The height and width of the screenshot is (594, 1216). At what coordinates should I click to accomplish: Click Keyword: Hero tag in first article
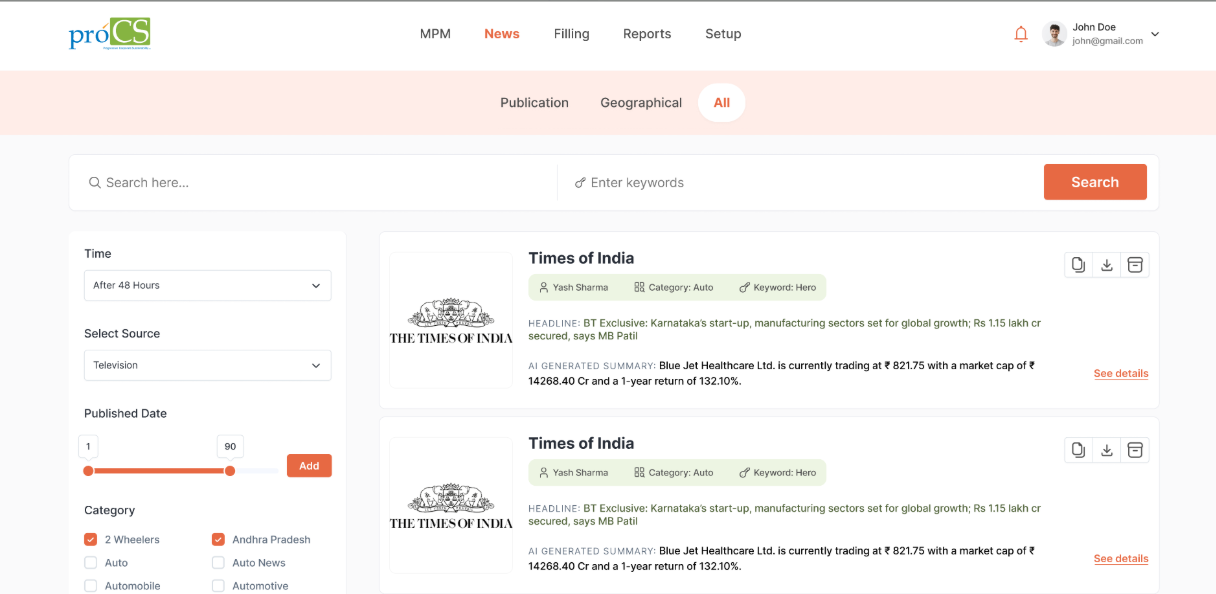coord(777,288)
